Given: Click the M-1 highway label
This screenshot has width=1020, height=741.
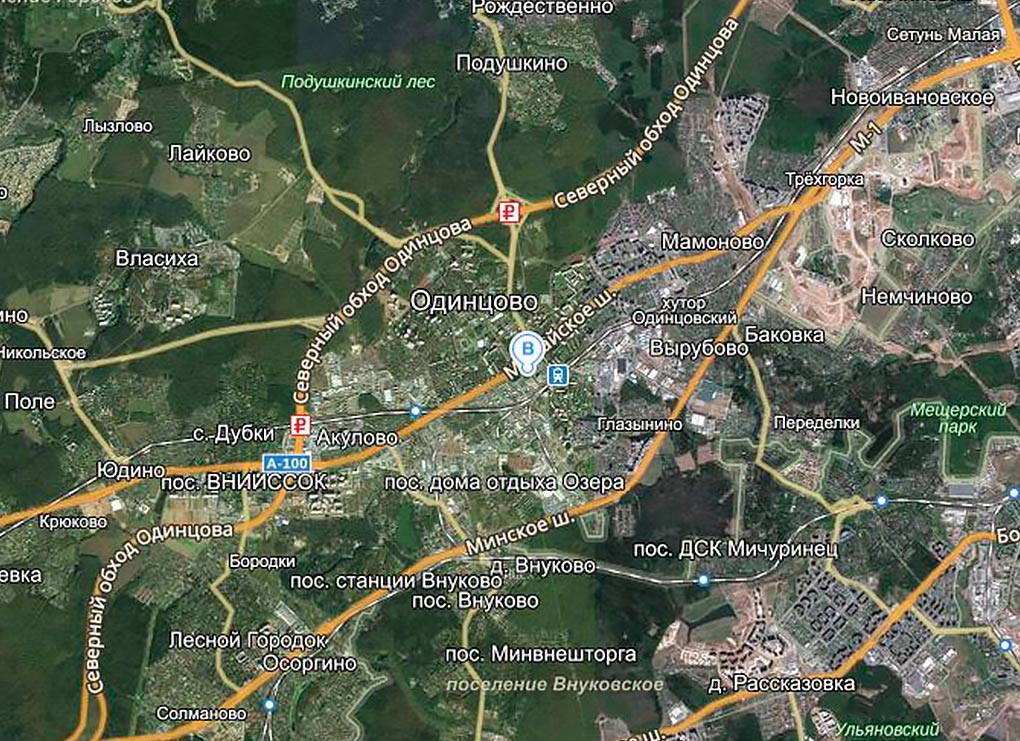Looking at the screenshot, I should tap(866, 137).
